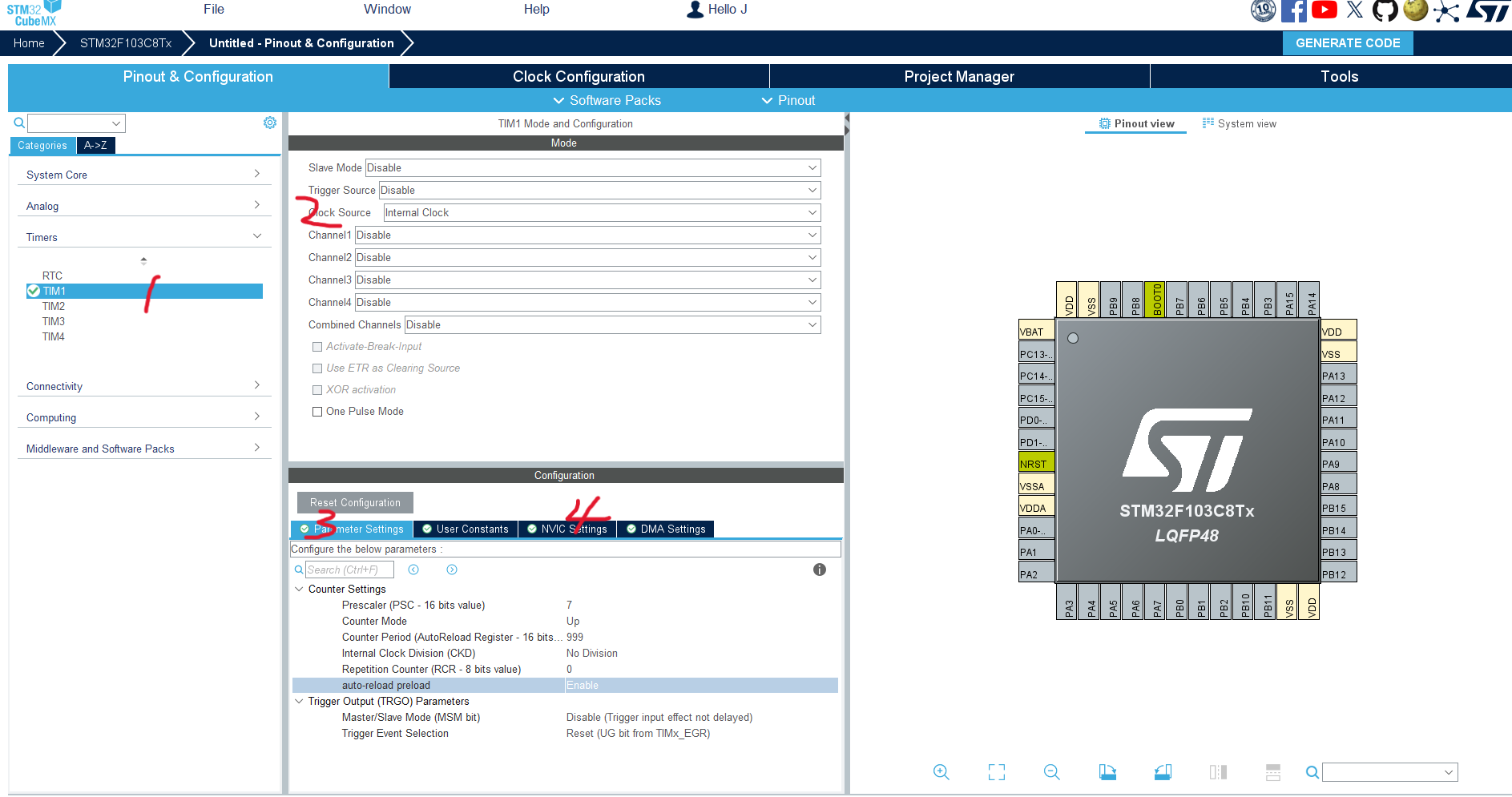Go to the Home breadcrumb
The image size is (1512, 797).
(x=29, y=43)
